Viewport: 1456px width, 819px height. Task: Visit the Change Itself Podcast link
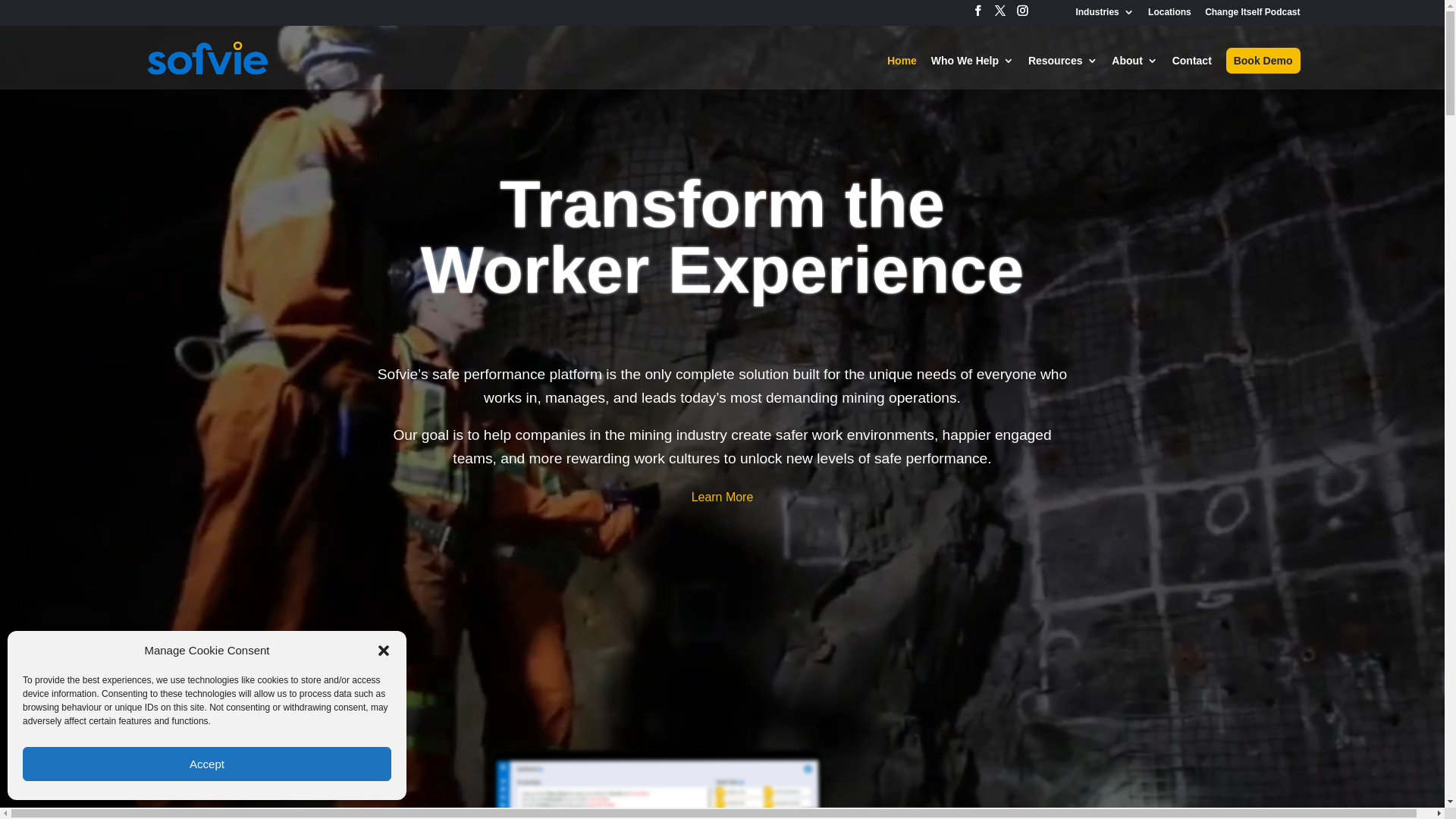pos(1251,12)
